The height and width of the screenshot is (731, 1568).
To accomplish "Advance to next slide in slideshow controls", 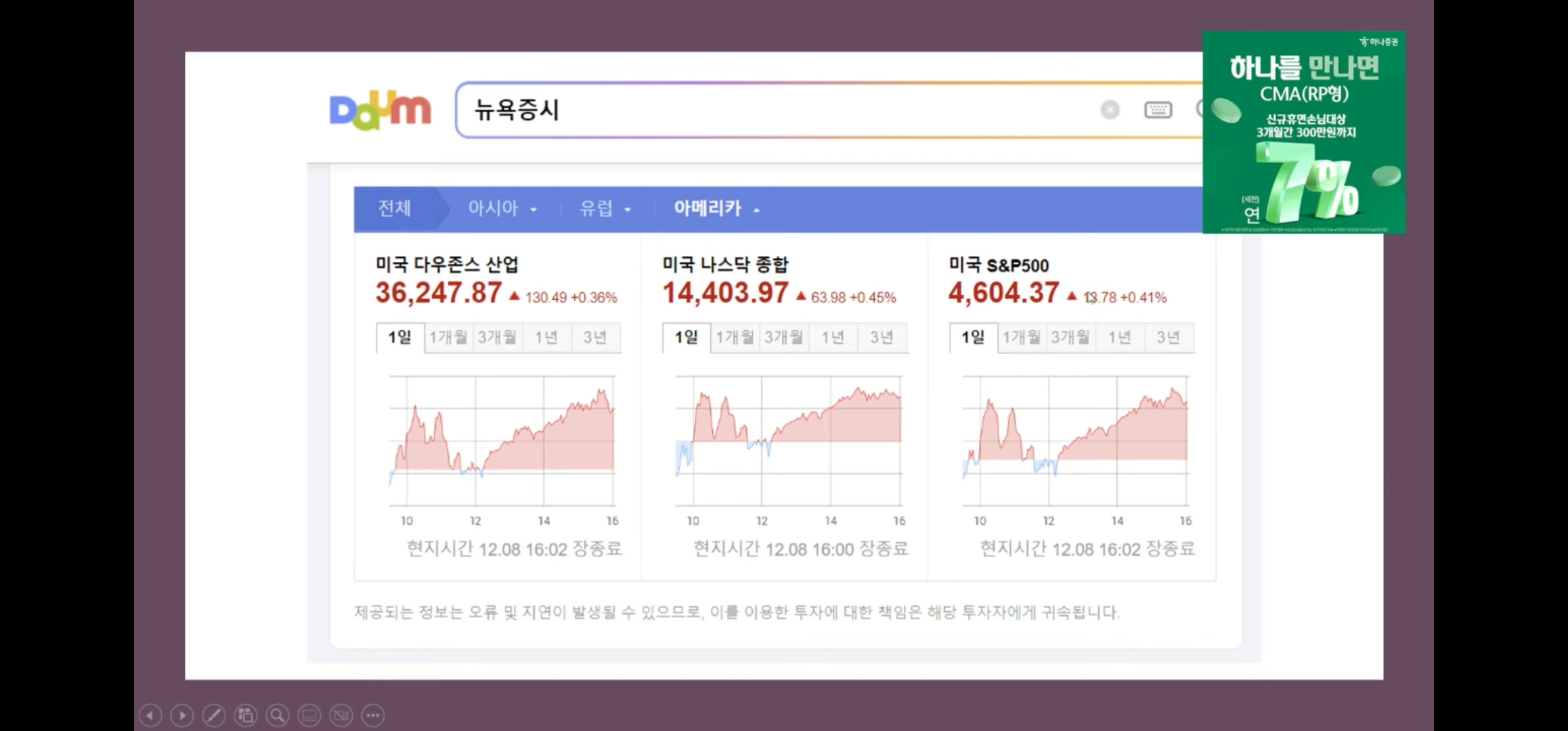I will pos(182,715).
